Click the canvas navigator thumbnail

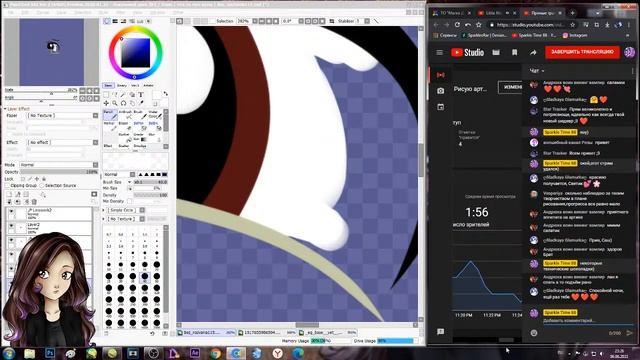pyautogui.click(x=52, y=52)
